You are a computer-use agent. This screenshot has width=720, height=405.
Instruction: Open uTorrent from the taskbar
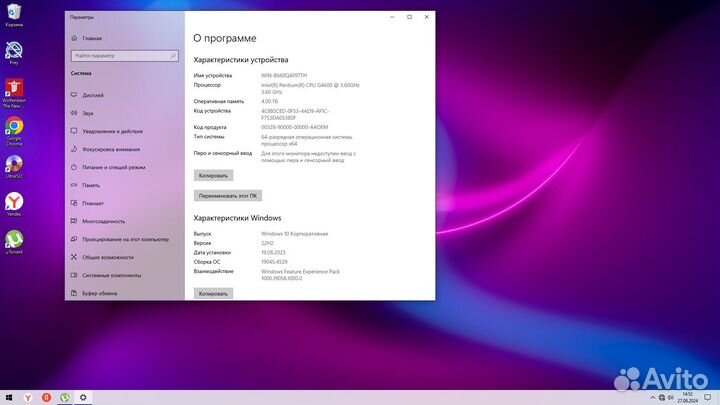[x=65, y=398]
